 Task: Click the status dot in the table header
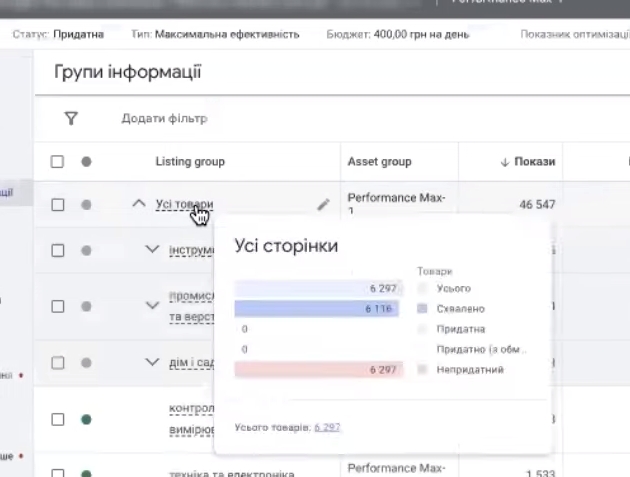click(x=86, y=162)
